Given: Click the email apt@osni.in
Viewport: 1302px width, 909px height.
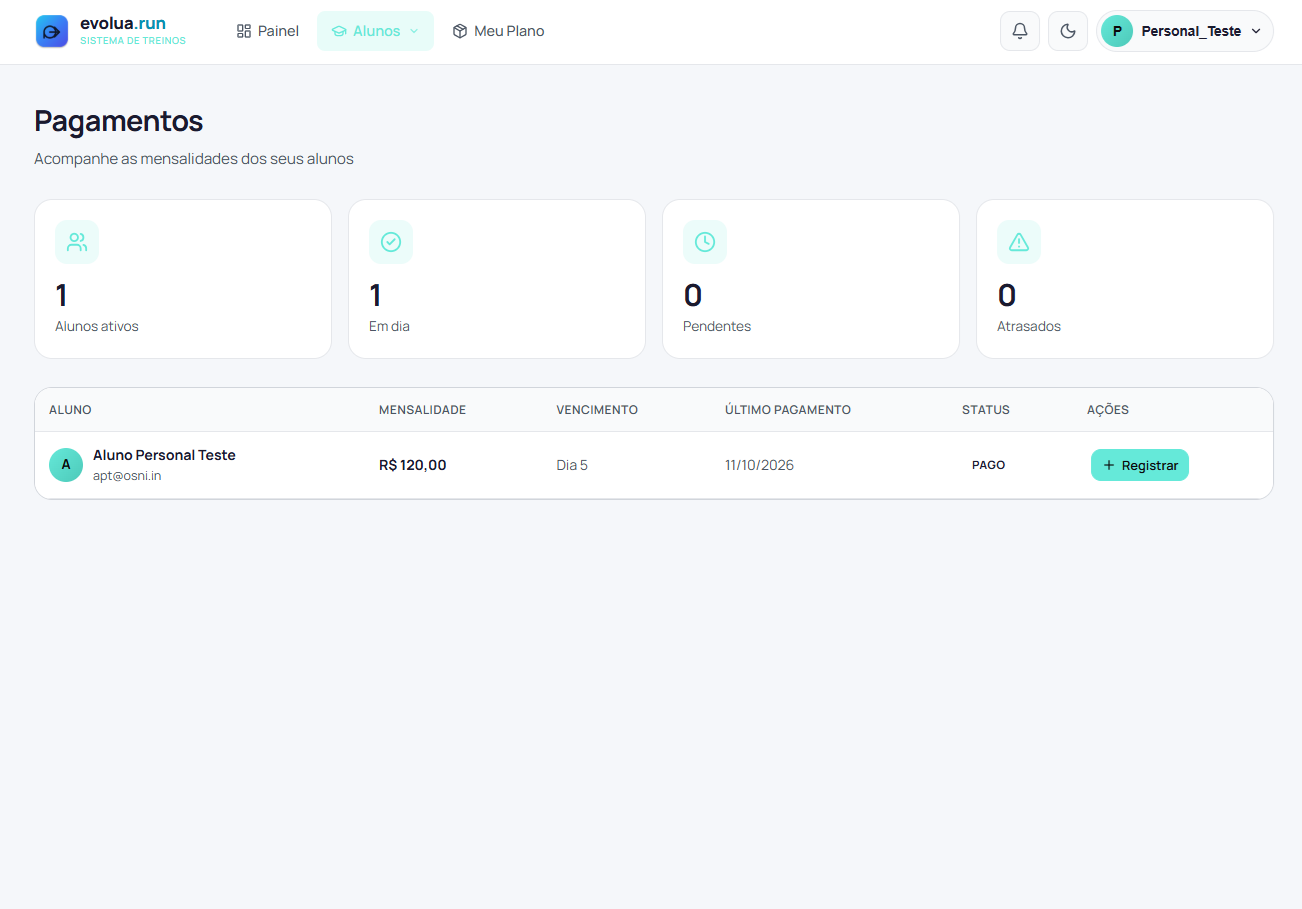Looking at the screenshot, I should coord(127,476).
